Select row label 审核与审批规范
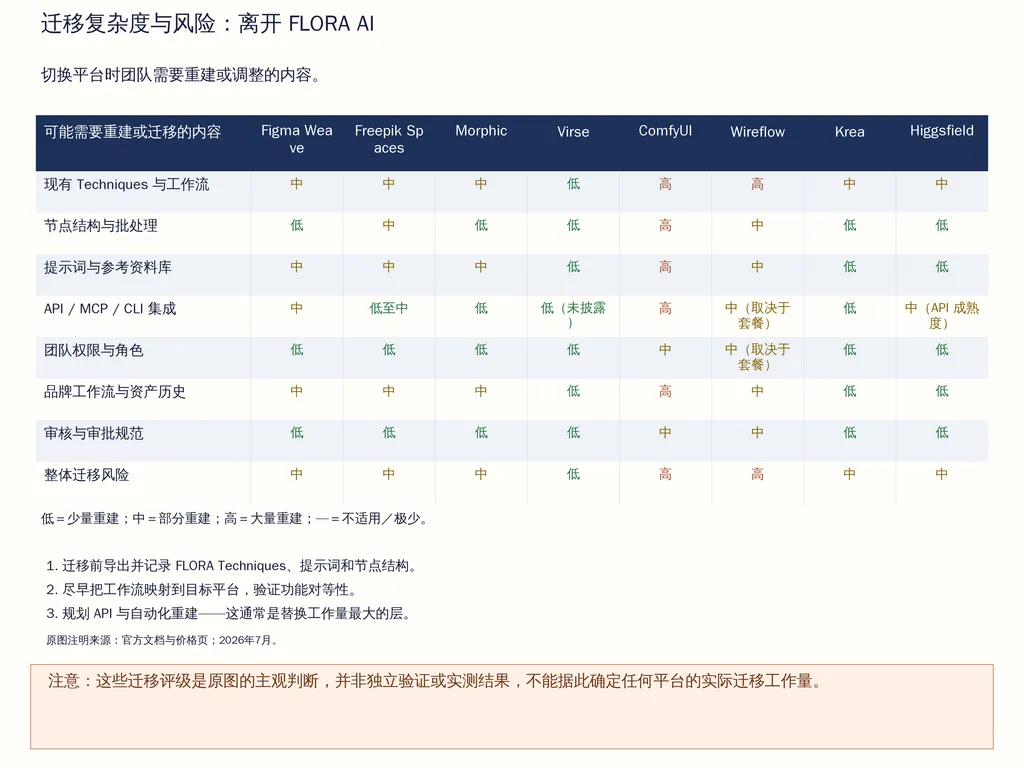This screenshot has height=768, width=1024. (93, 434)
